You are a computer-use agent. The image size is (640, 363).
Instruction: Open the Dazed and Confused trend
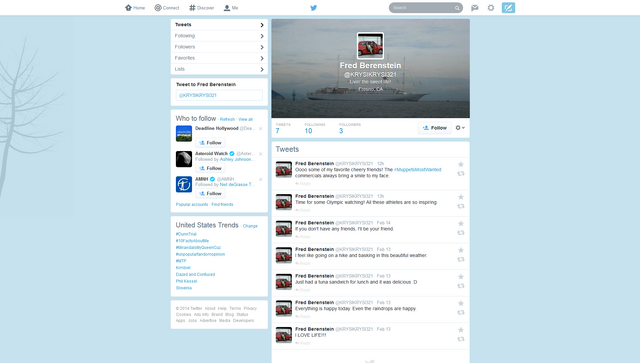(x=196, y=274)
